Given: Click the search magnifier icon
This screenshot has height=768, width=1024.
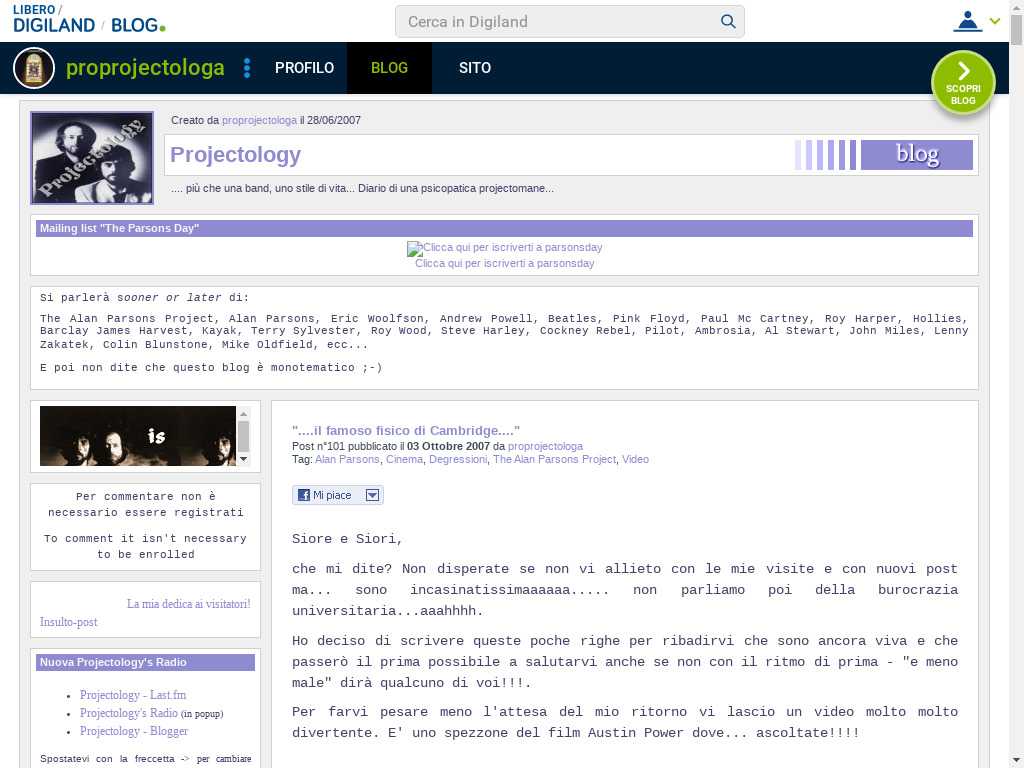Looking at the screenshot, I should coord(728,21).
